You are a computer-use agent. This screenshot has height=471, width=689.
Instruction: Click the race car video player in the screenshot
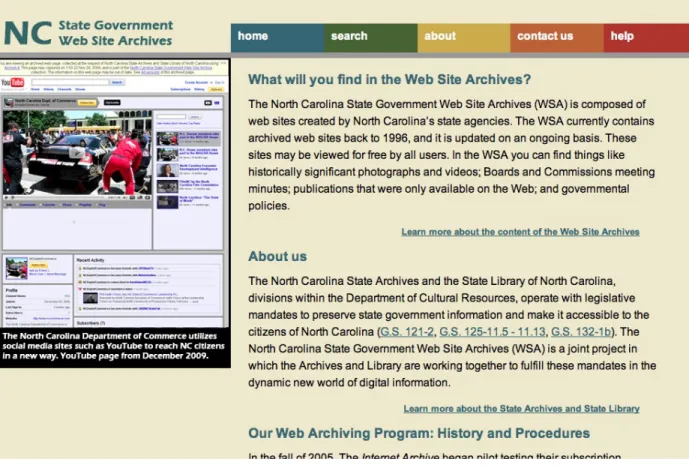pos(77,152)
